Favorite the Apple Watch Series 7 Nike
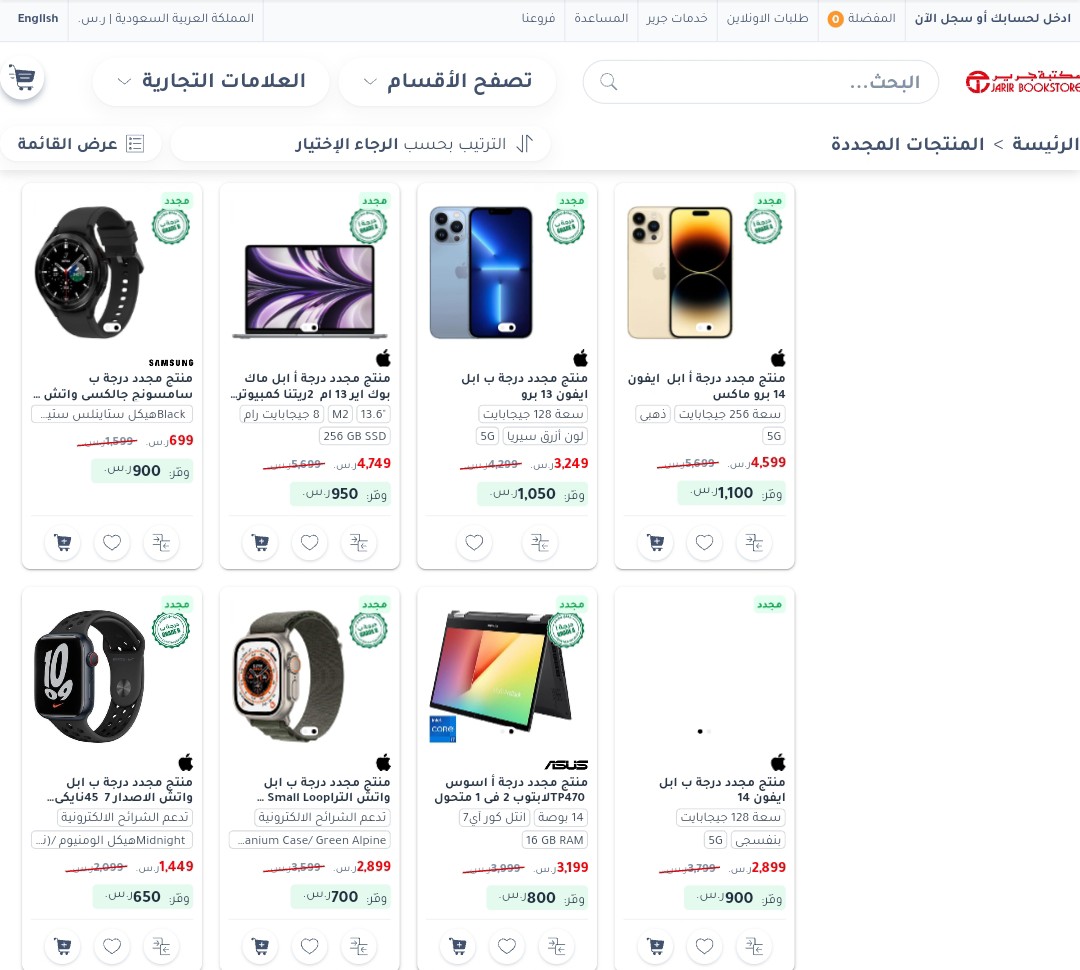The width and height of the screenshot is (1080, 970). pyautogui.click(x=112, y=947)
